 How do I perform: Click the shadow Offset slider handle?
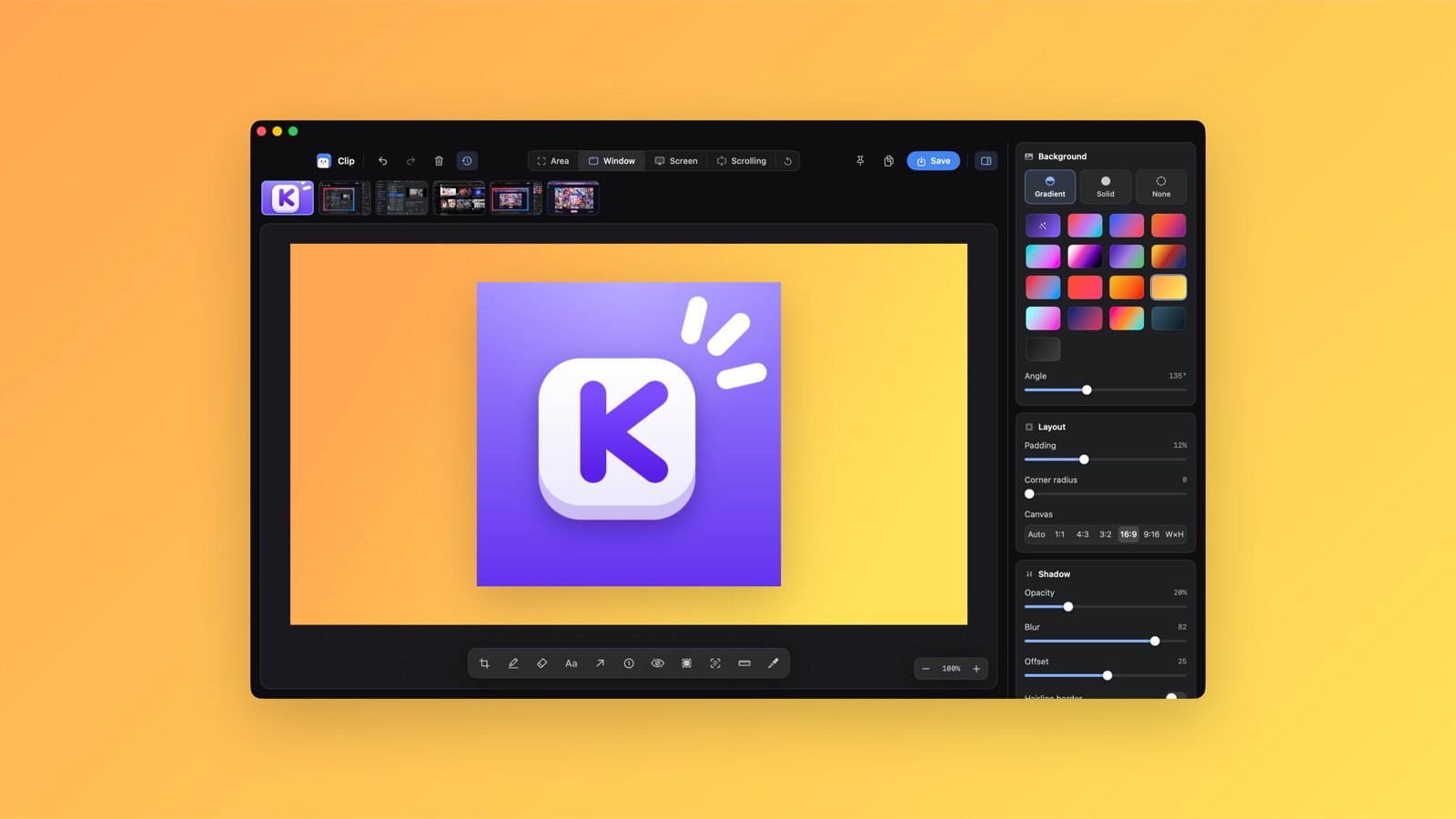tap(1107, 676)
